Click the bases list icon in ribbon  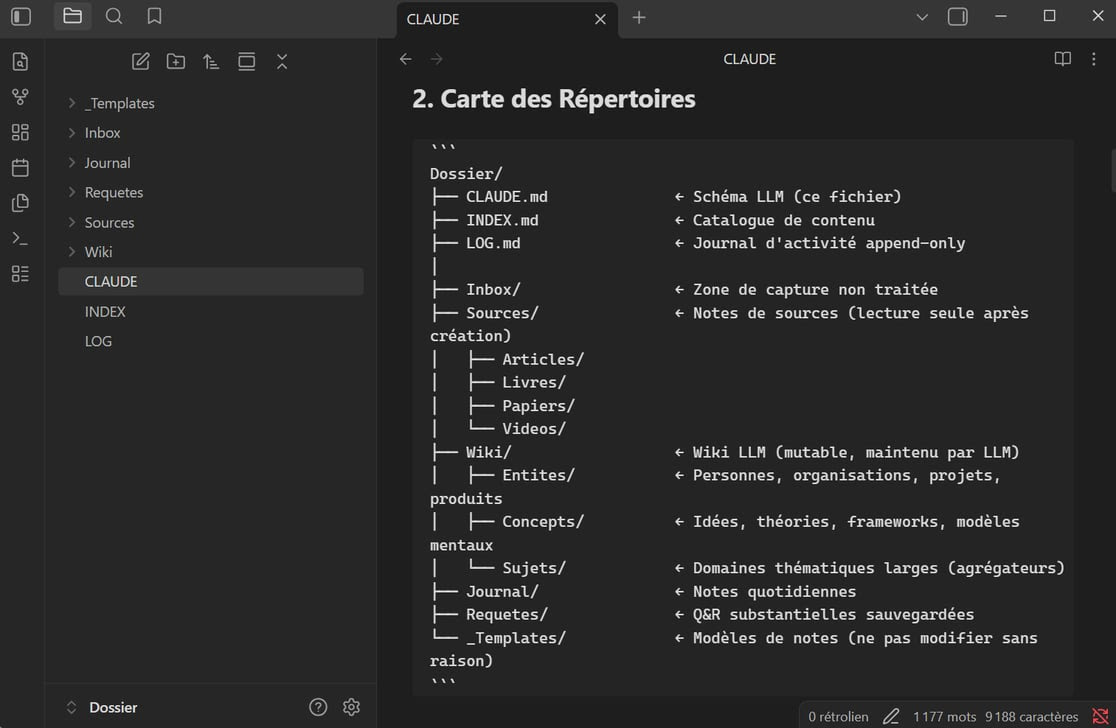(x=21, y=274)
